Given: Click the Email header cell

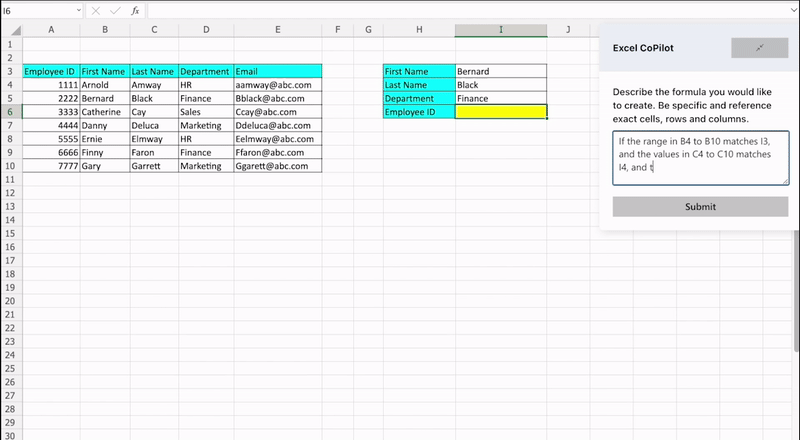Looking at the screenshot, I should click(277, 71).
